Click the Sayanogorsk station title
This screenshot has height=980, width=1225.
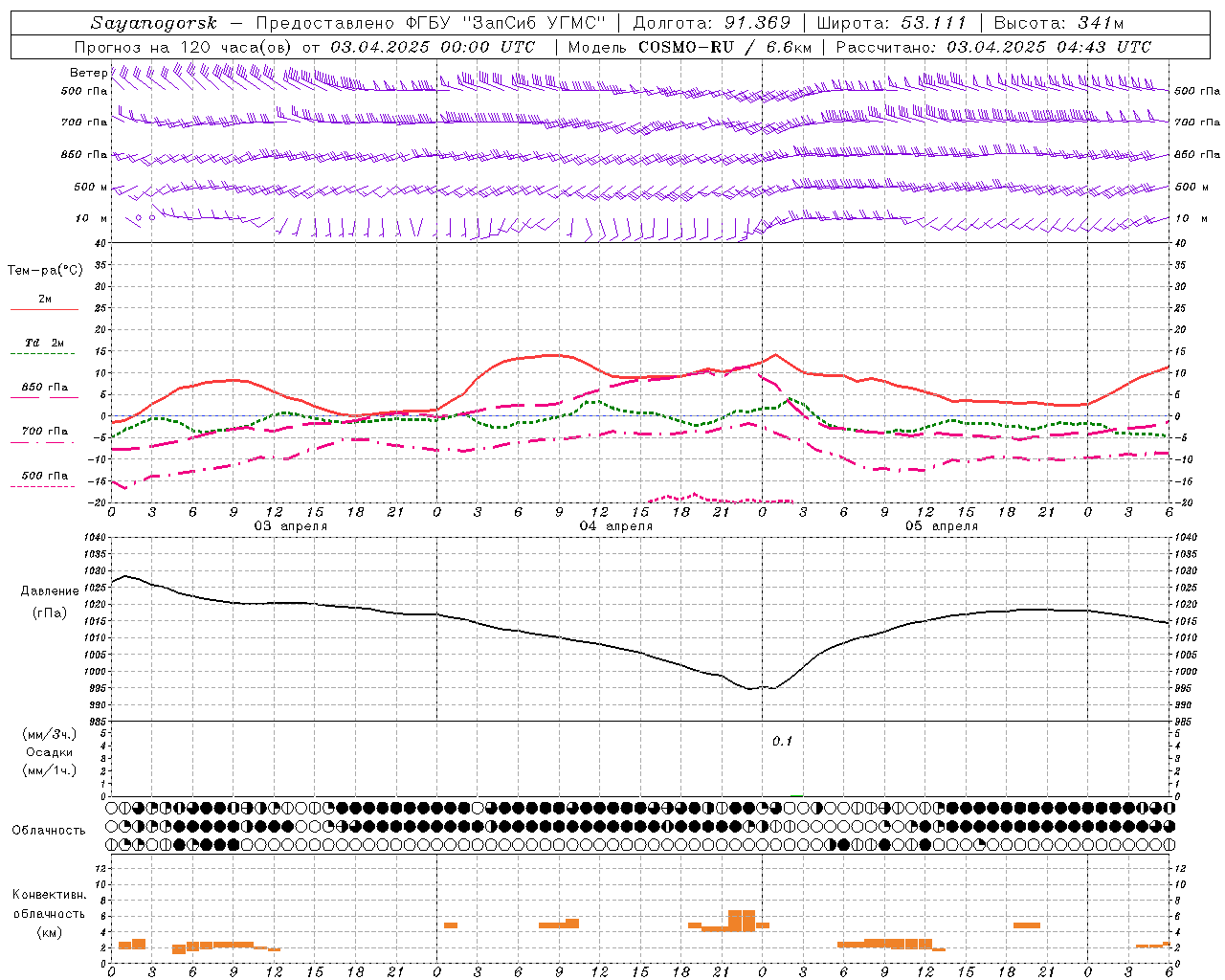154,23
